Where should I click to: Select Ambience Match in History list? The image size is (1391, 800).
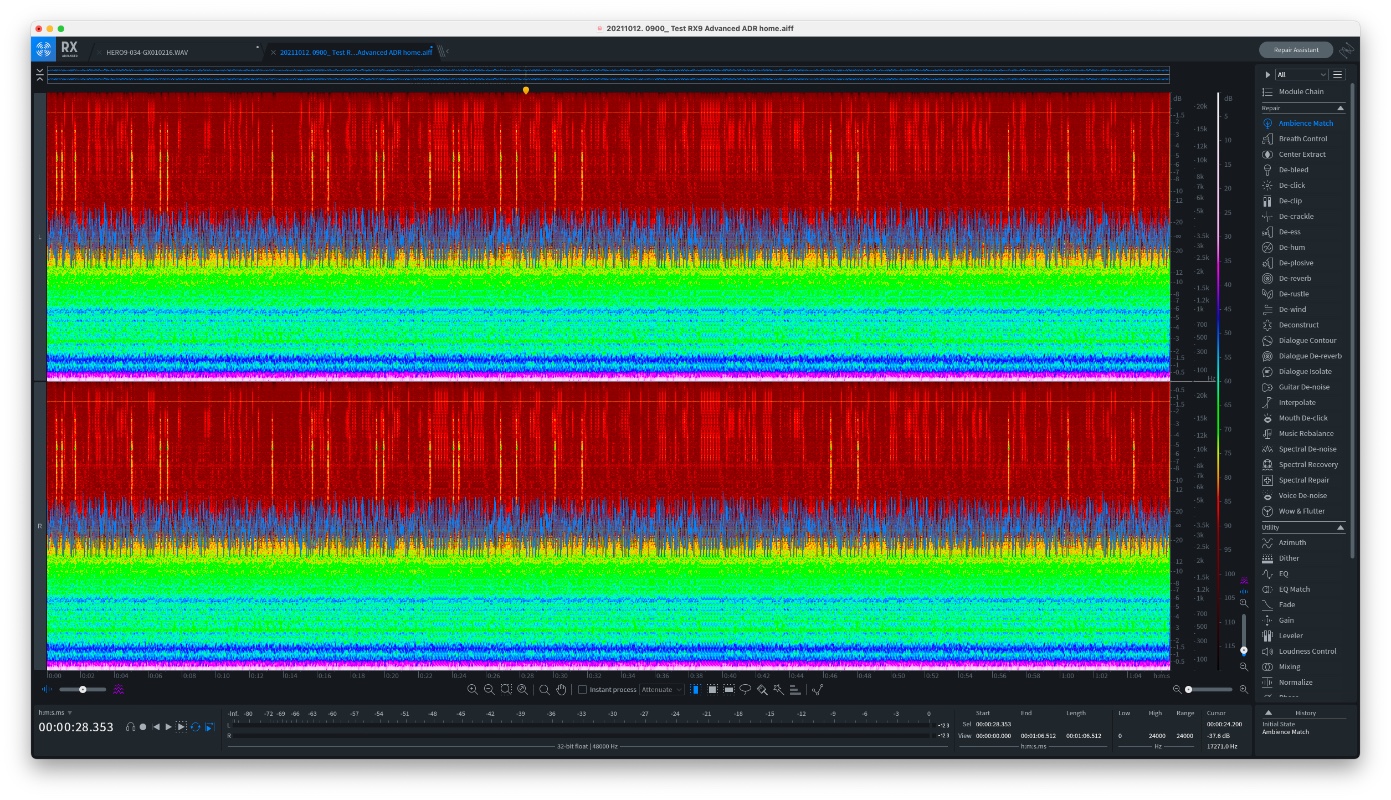point(1283,732)
